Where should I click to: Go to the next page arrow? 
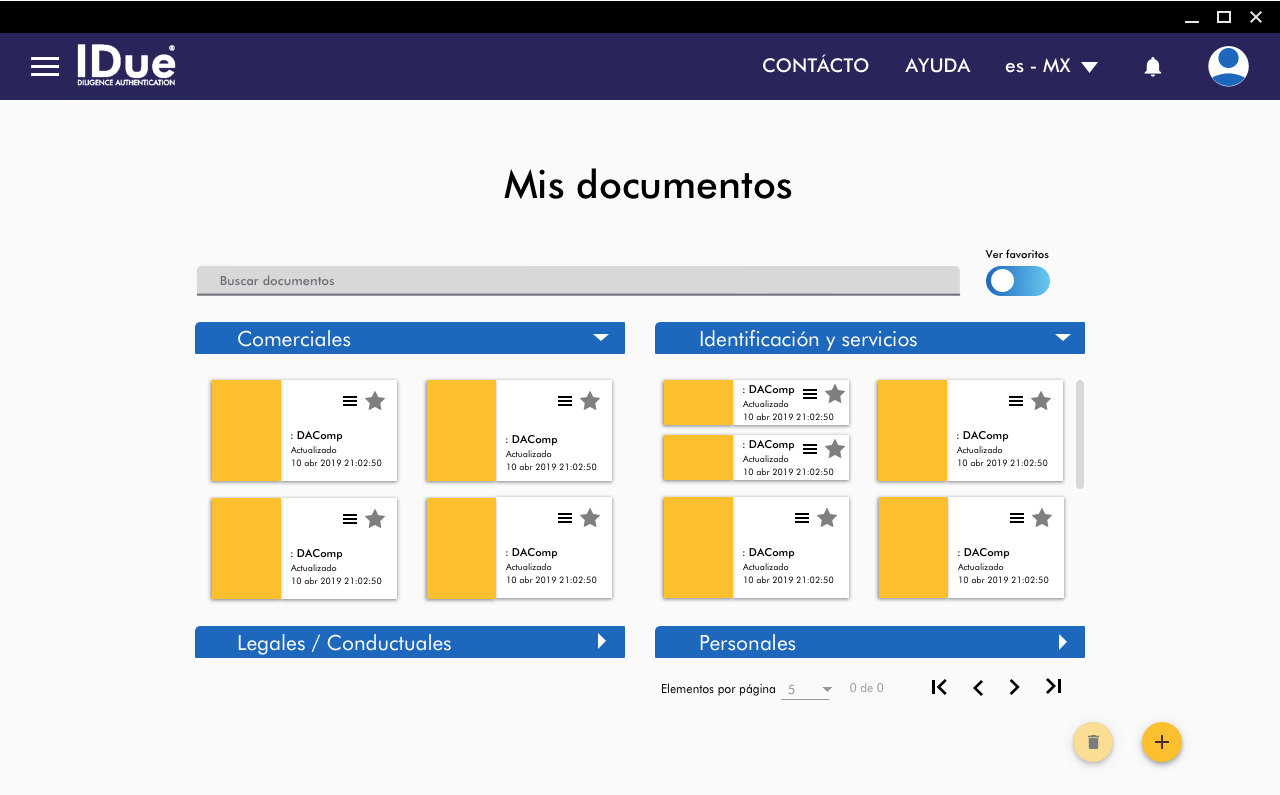tap(1015, 687)
